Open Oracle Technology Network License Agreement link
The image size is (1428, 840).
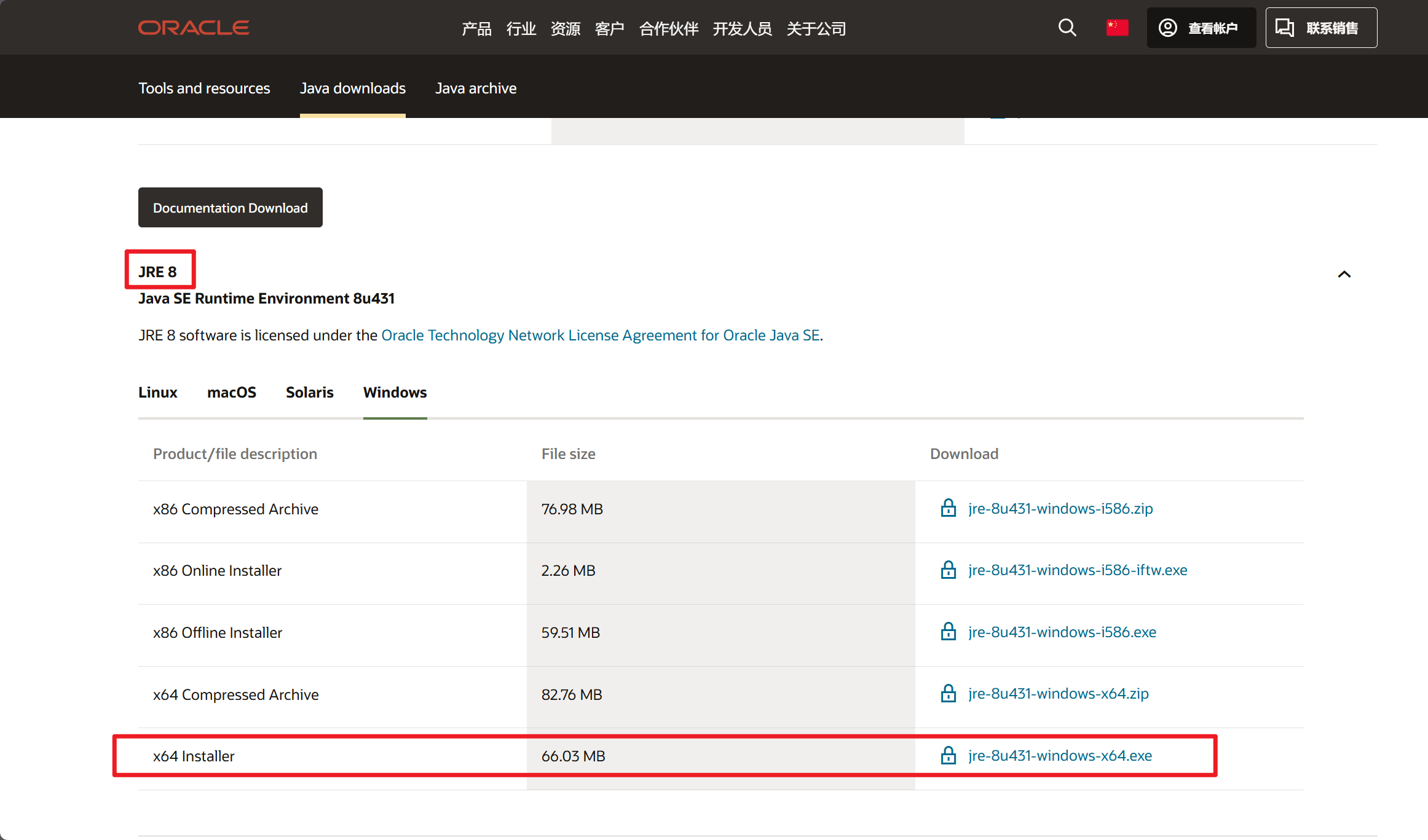(601, 335)
